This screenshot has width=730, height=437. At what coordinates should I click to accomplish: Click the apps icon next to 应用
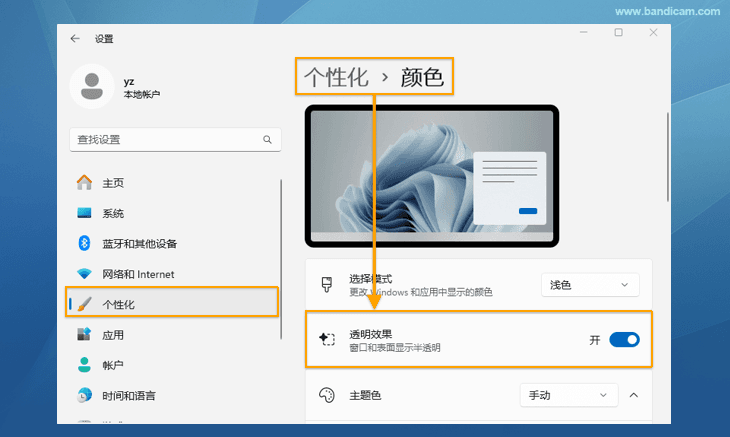84,334
